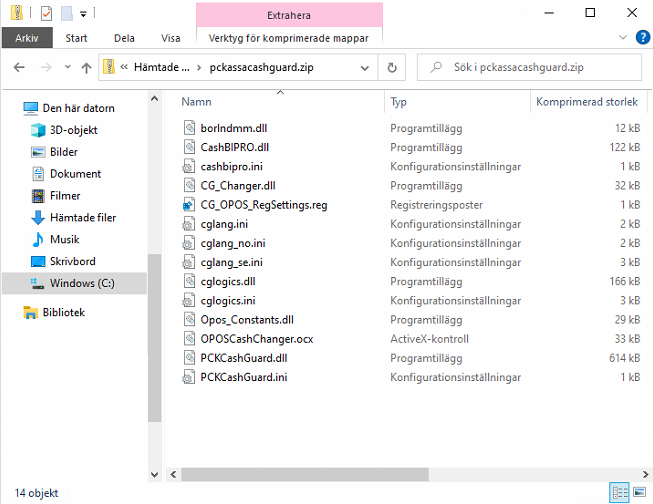The height and width of the screenshot is (504, 653).
Task: Open the address bar history dropdown
Action: (x=367, y=68)
